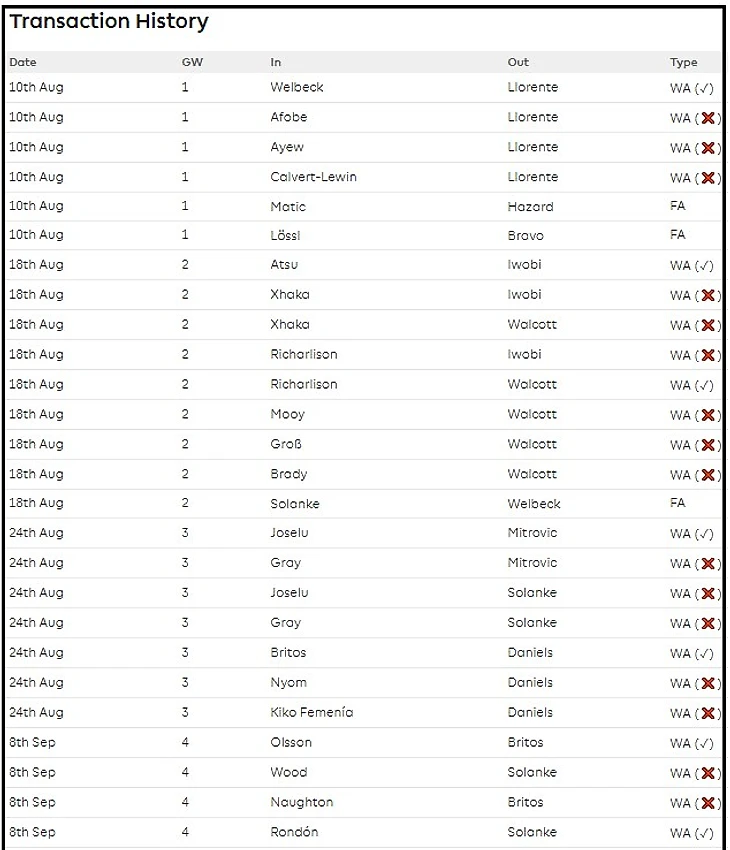The image size is (730, 850).
Task: Select the red X in Calvert-Lewin row
Action: 708,178
